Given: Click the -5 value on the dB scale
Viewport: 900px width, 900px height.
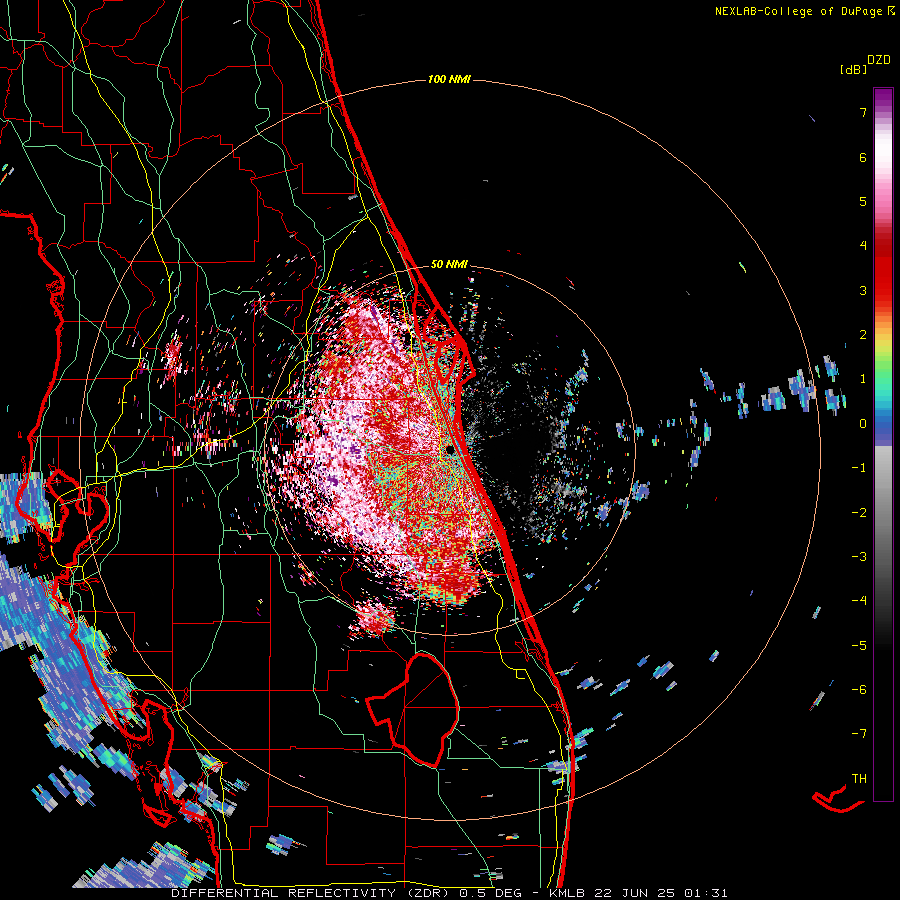Looking at the screenshot, I should pos(859,646).
